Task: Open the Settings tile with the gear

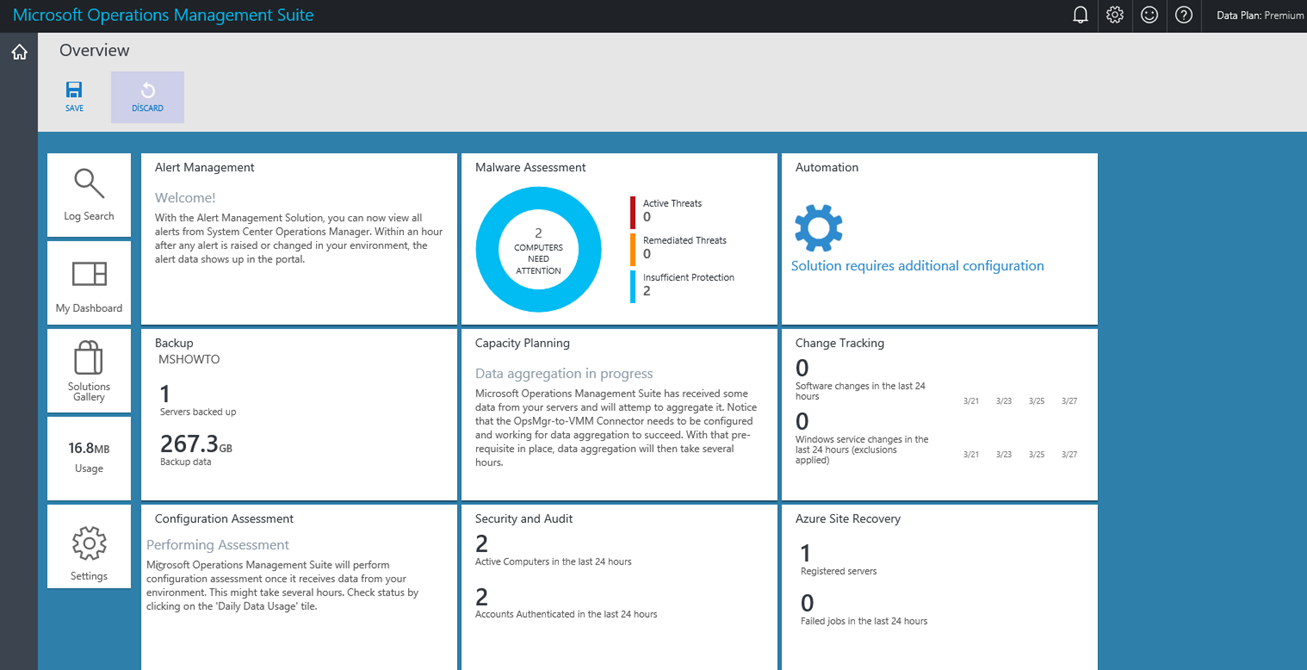Action: click(x=89, y=546)
